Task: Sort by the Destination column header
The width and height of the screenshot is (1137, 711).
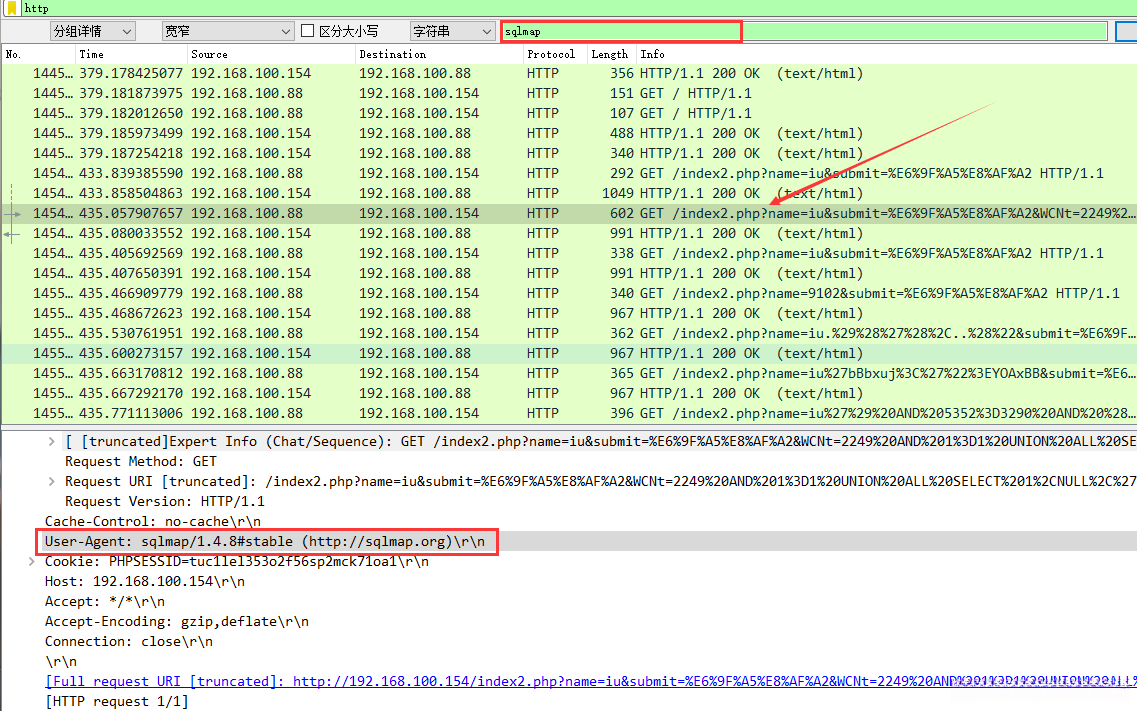Action: pyautogui.click(x=439, y=54)
